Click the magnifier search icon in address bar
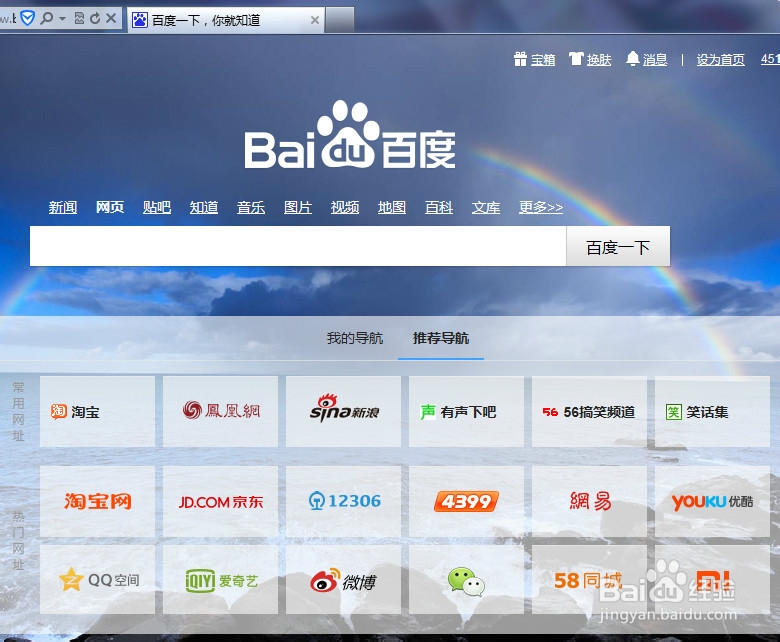The height and width of the screenshot is (642, 780). point(47,19)
